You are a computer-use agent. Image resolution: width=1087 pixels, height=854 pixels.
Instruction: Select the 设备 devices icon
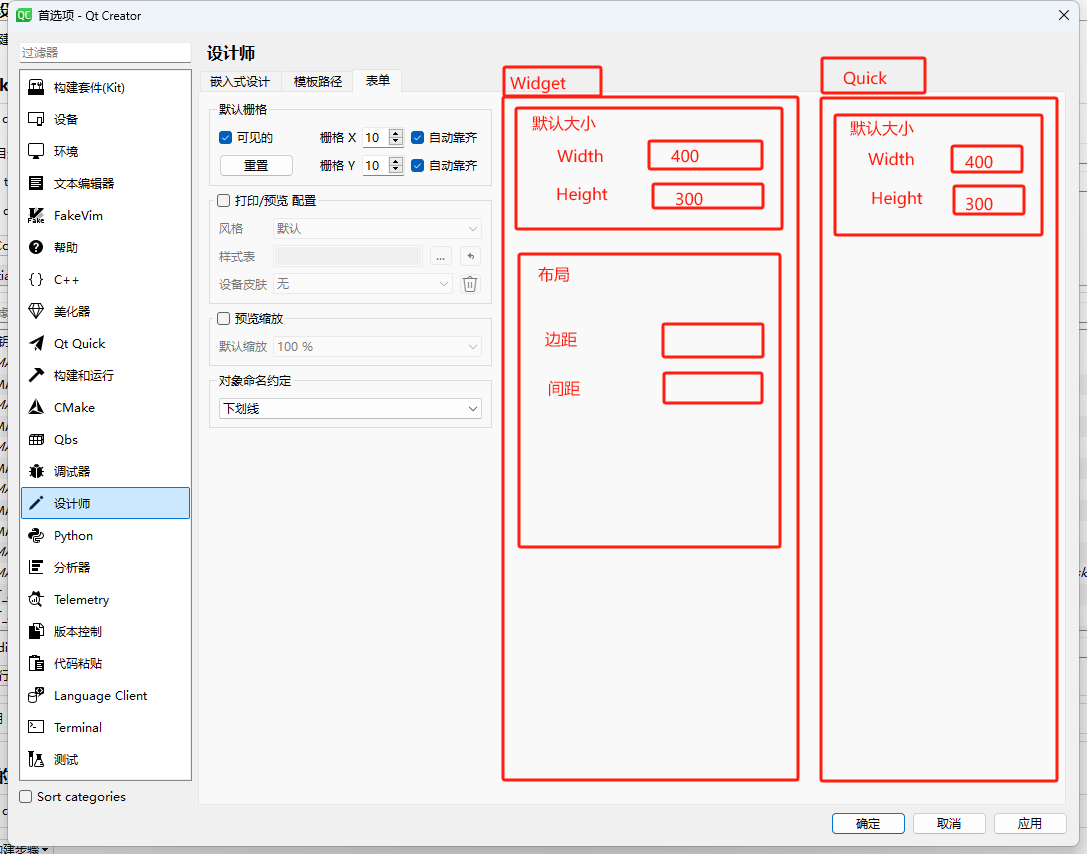(x=36, y=119)
